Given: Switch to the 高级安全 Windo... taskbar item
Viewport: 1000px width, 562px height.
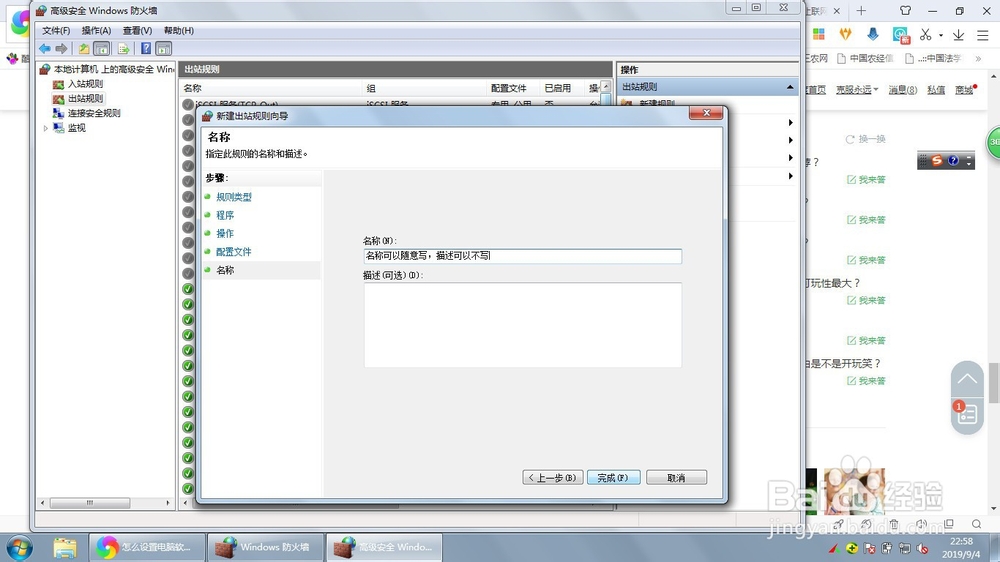Looking at the screenshot, I should pos(385,547).
